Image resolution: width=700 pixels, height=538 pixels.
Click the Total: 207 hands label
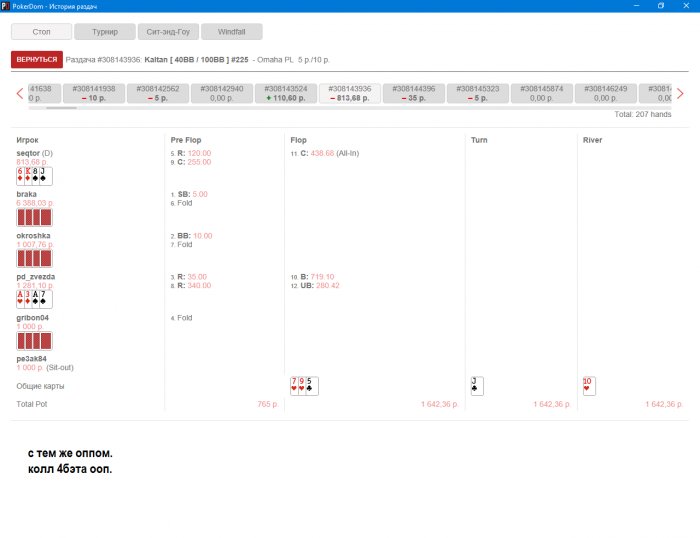pos(643,114)
